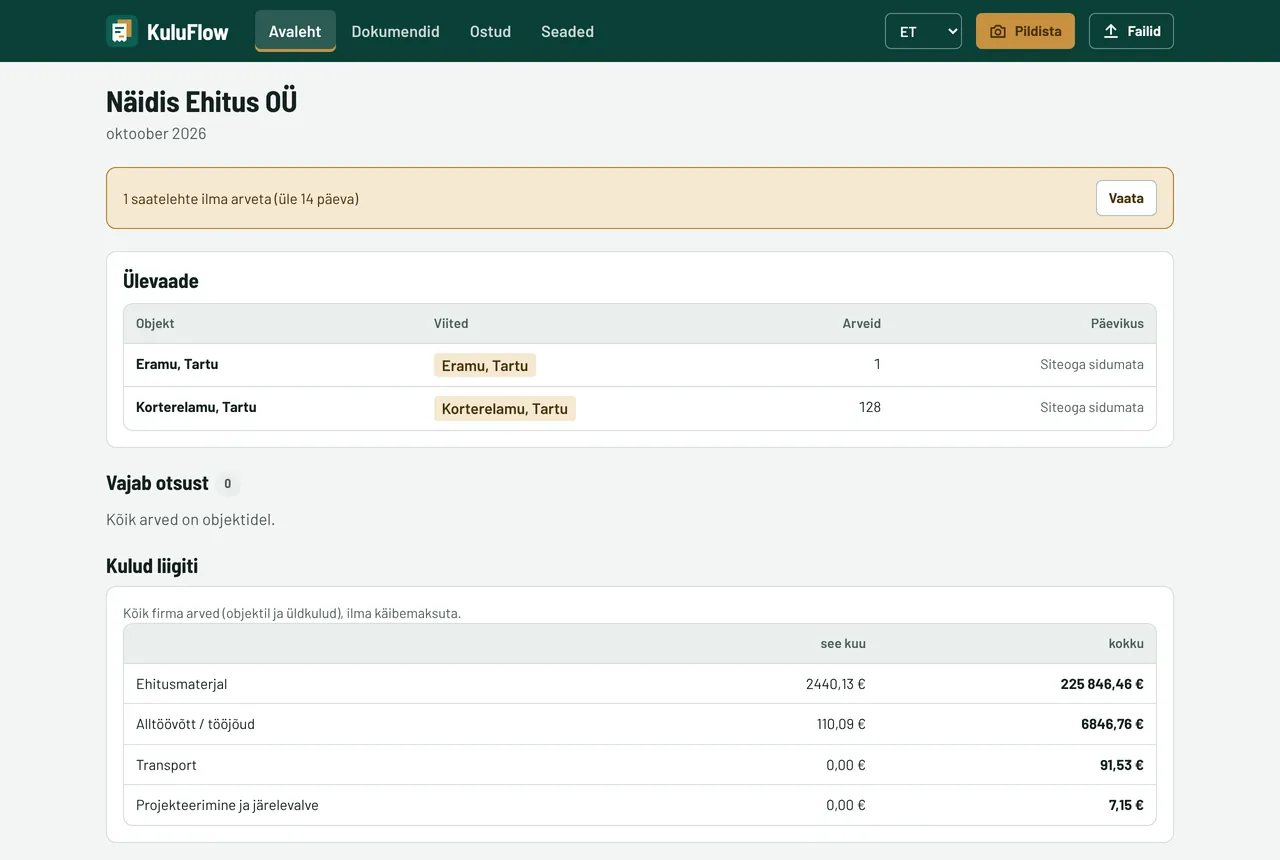Image resolution: width=1280 pixels, height=860 pixels.
Task: Click the Viited column header
Action: tap(451, 323)
